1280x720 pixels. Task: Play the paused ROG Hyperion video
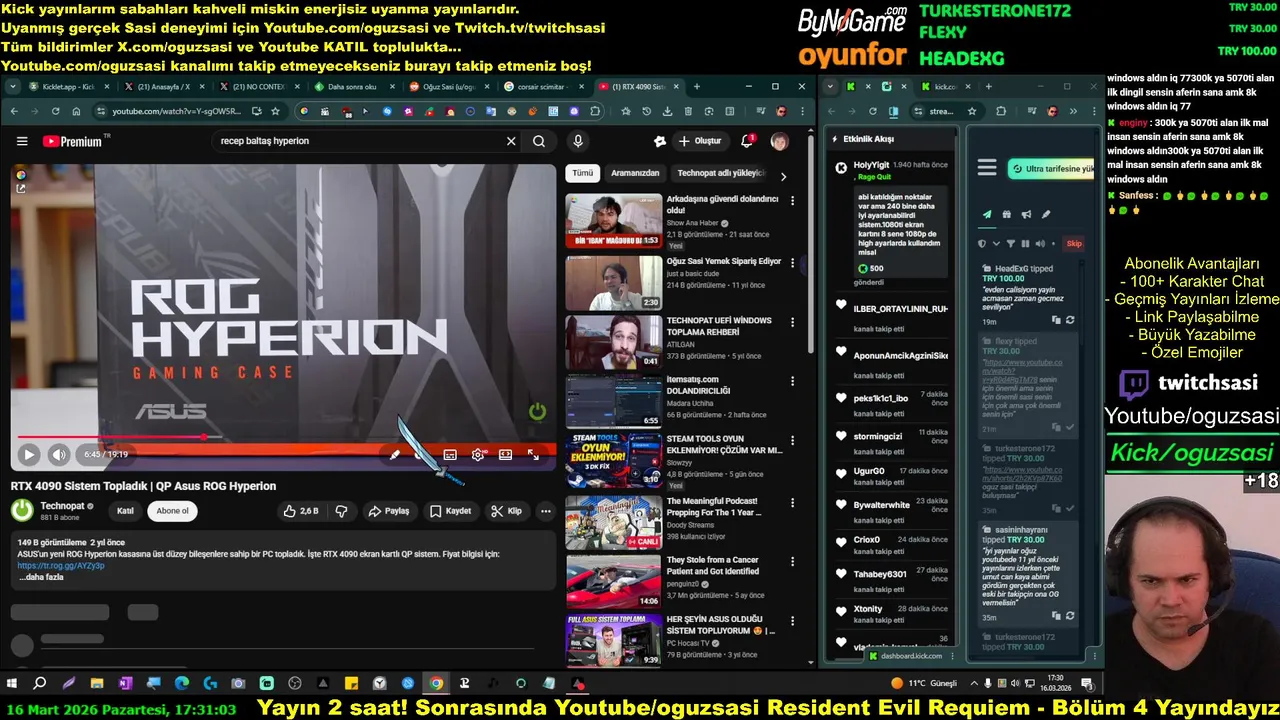pyautogui.click(x=28, y=454)
